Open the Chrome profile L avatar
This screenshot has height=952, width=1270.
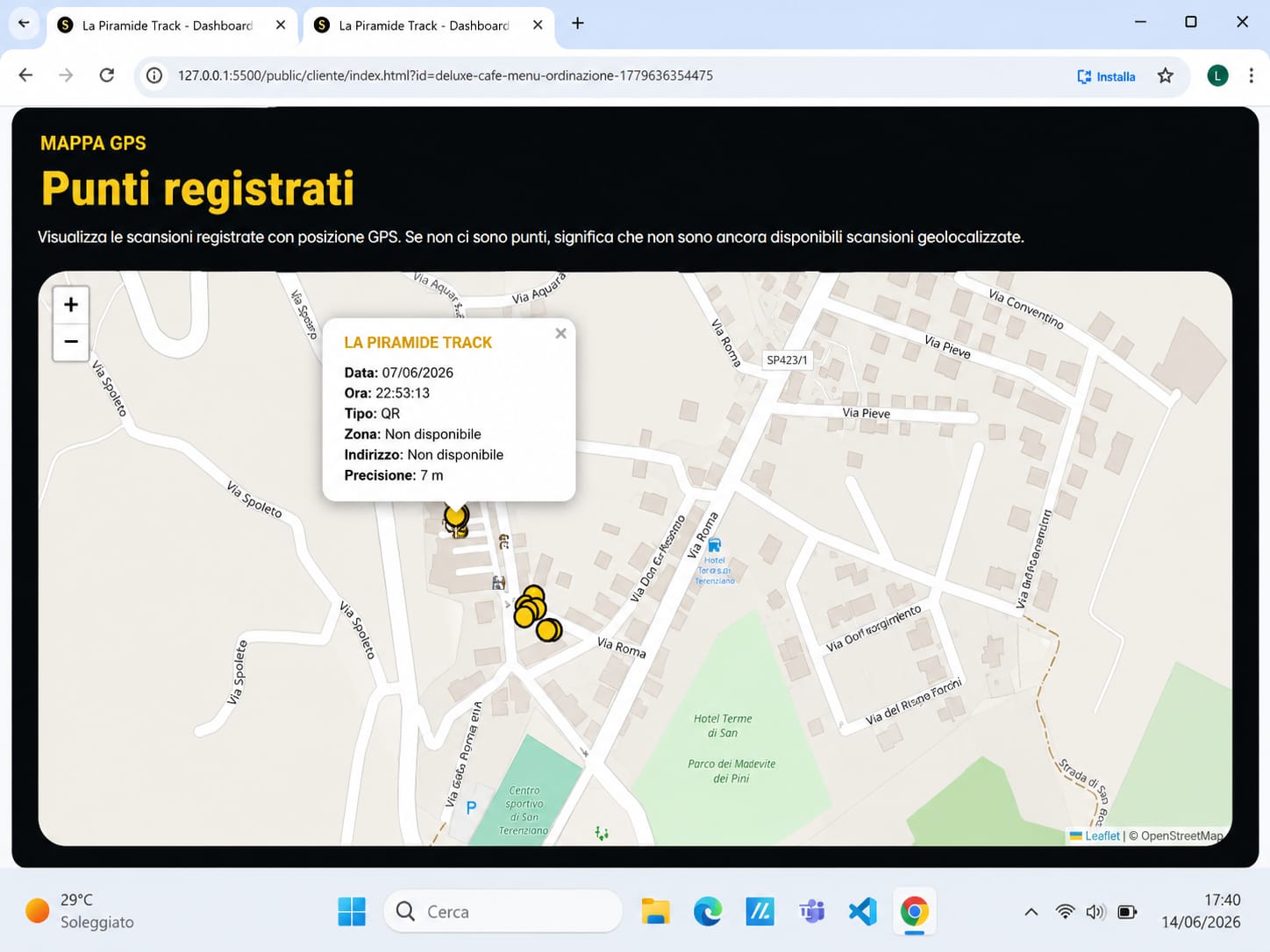tap(1217, 75)
